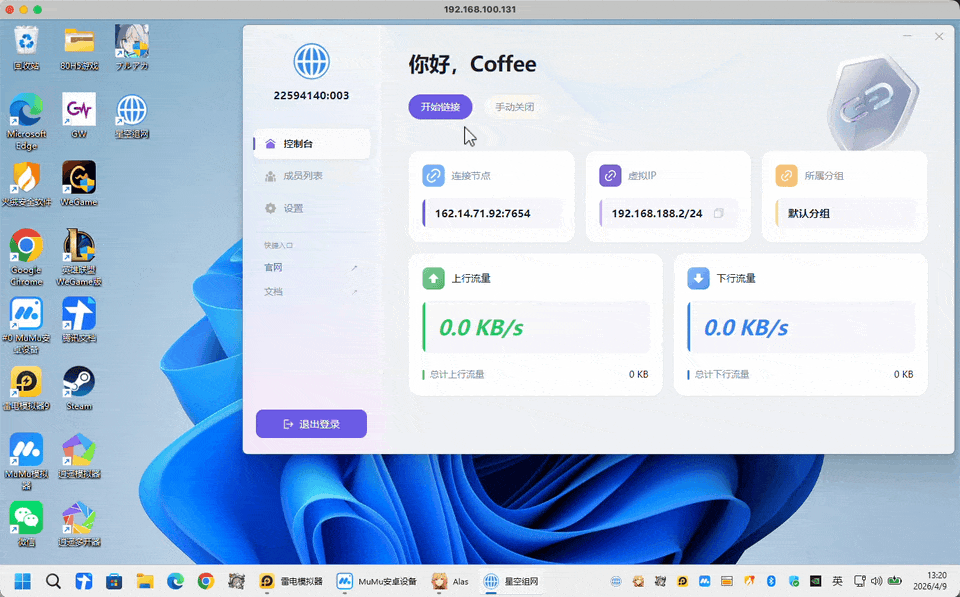Open the Windows Start menu
The width and height of the screenshot is (960, 597).
point(23,581)
